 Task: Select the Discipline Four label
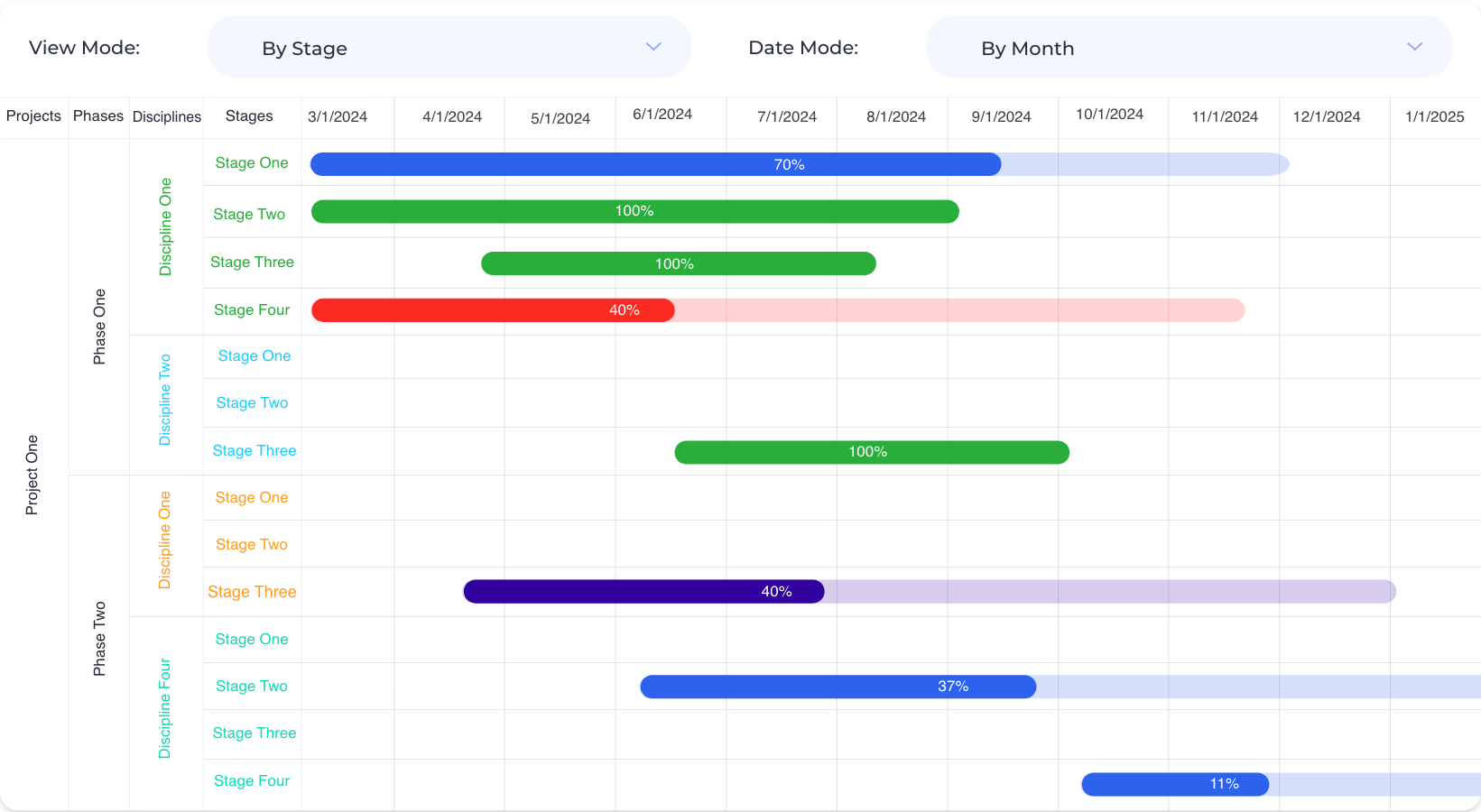165,708
